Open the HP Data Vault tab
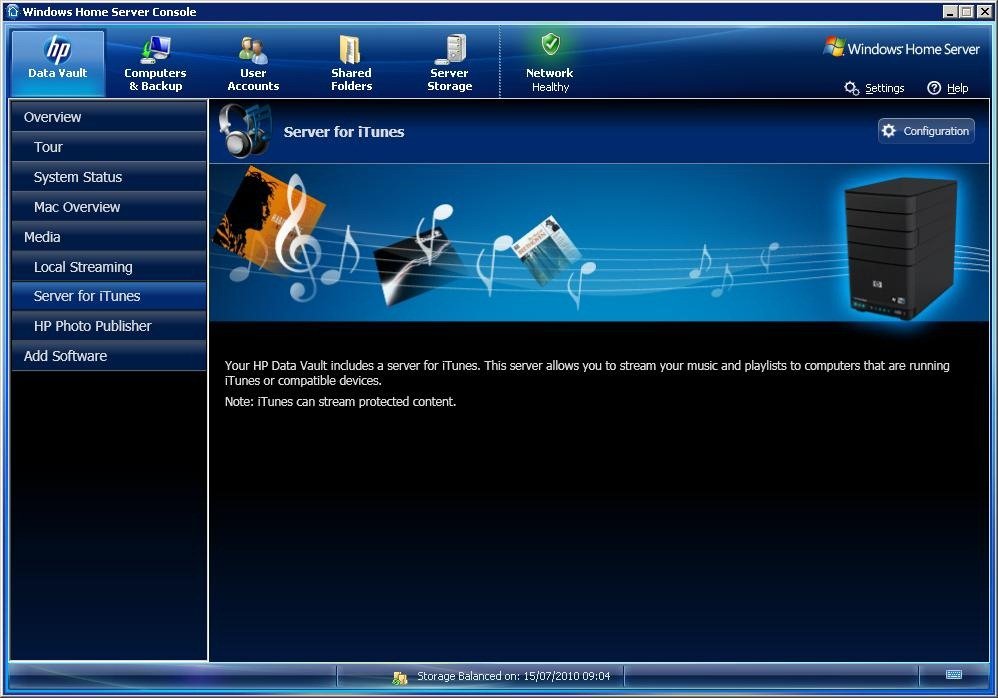 click(58, 62)
